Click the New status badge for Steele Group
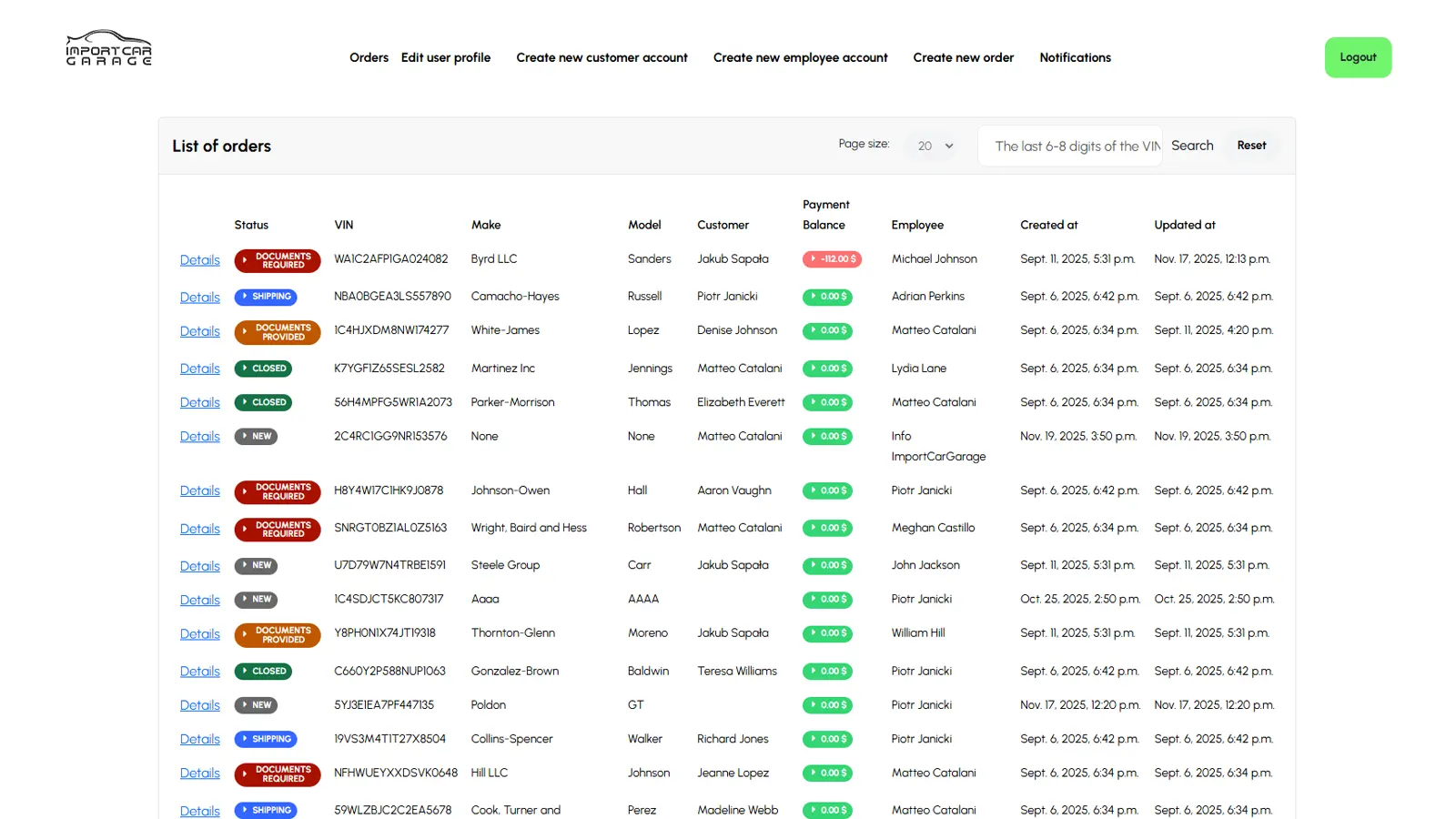This screenshot has height=819, width=1456. (256, 566)
